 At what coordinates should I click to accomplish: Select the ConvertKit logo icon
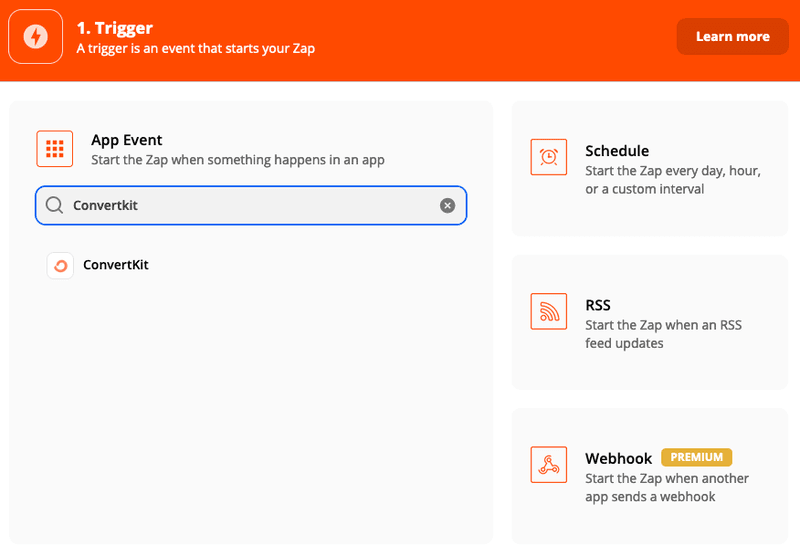click(x=60, y=265)
